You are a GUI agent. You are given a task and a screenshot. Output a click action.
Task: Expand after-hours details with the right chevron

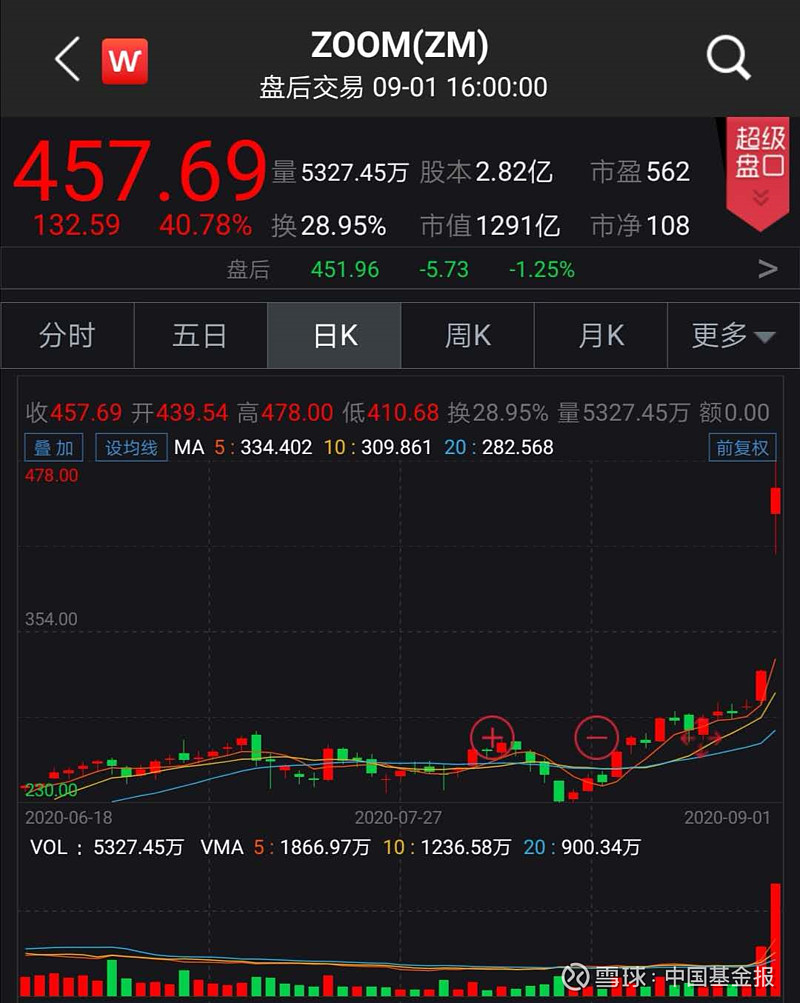pyautogui.click(x=768, y=268)
